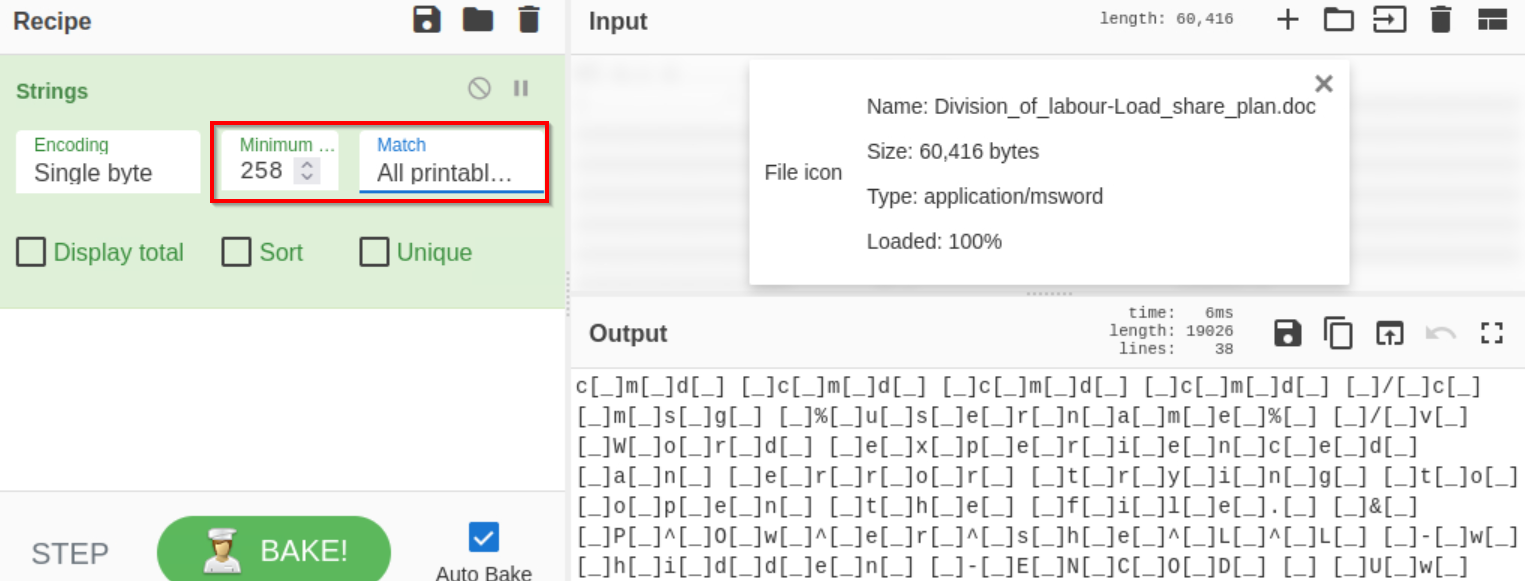Screen dimensions: 1525x581
Task: Save the current recipe
Action: [427, 20]
